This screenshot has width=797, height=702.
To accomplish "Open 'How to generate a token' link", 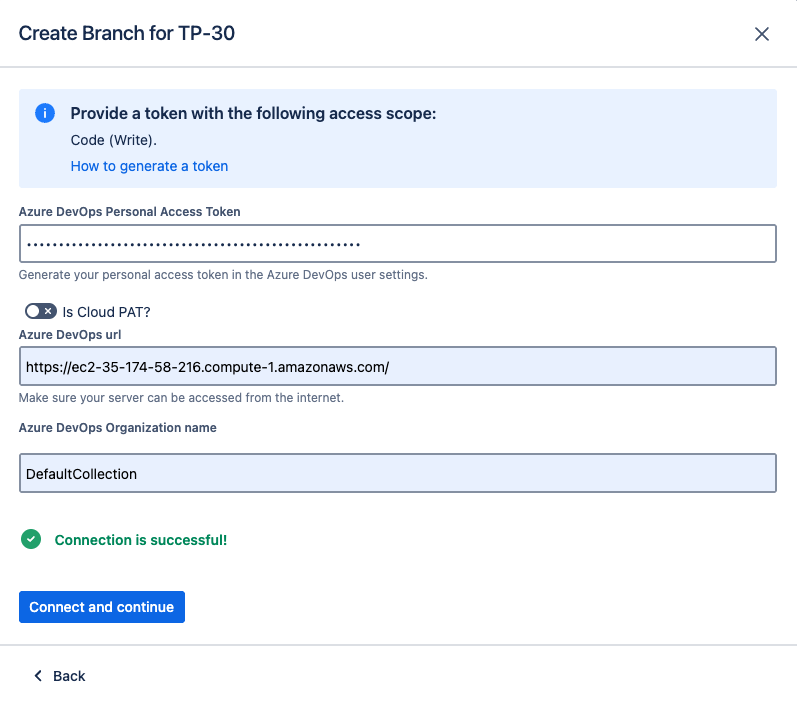I will (x=149, y=166).
